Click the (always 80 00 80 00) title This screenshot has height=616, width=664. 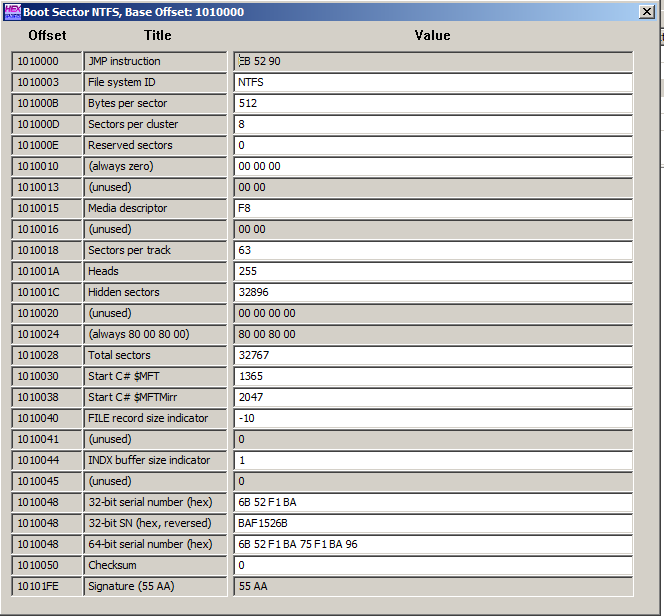click(155, 334)
